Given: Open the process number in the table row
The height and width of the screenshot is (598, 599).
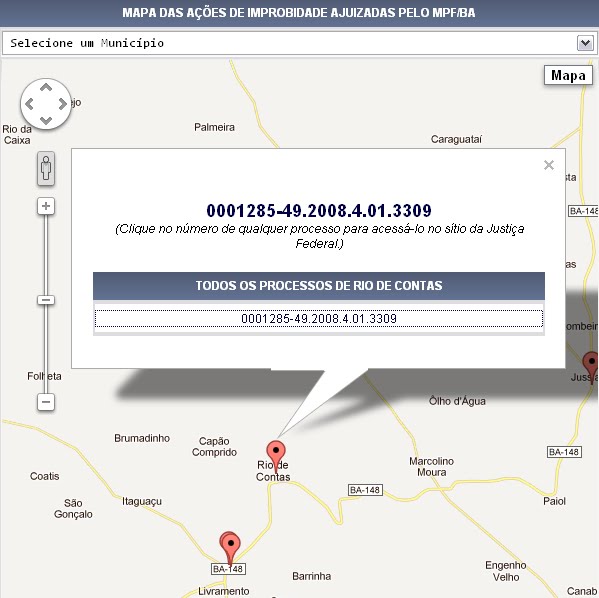Looking at the screenshot, I should (x=319, y=319).
